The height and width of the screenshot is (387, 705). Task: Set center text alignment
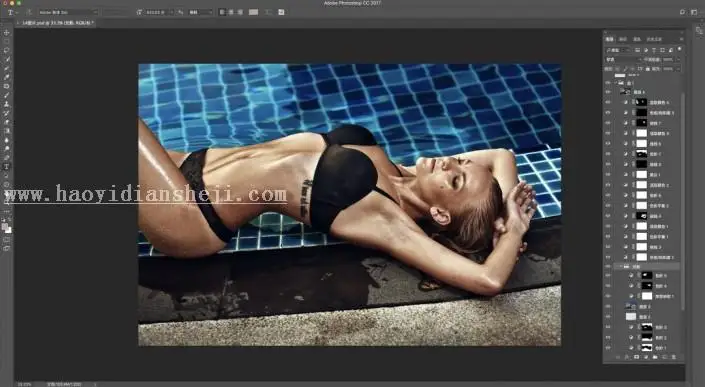[x=231, y=12]
